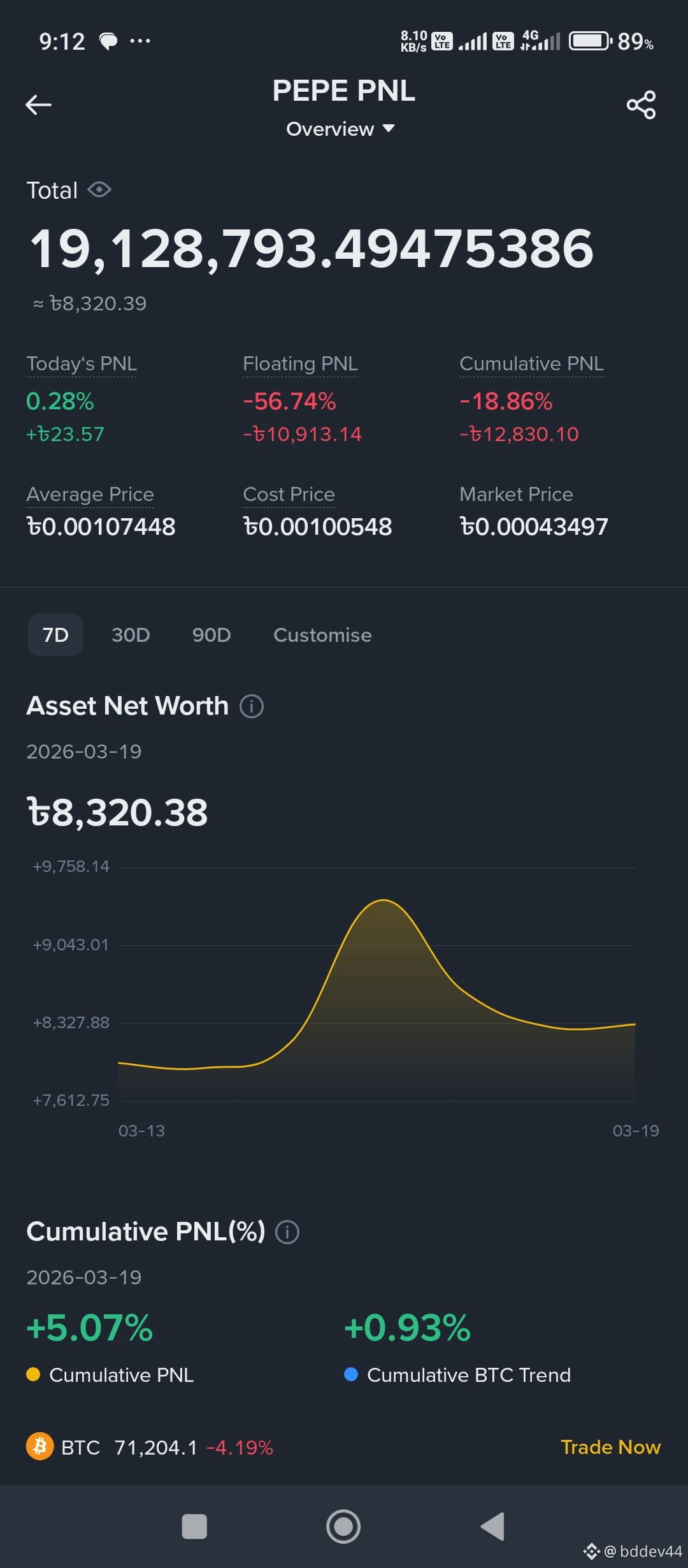688x1568 pixels.
Task: Tap the Today's PNL label
Action: pyautogui.click(x=82, y=363)
